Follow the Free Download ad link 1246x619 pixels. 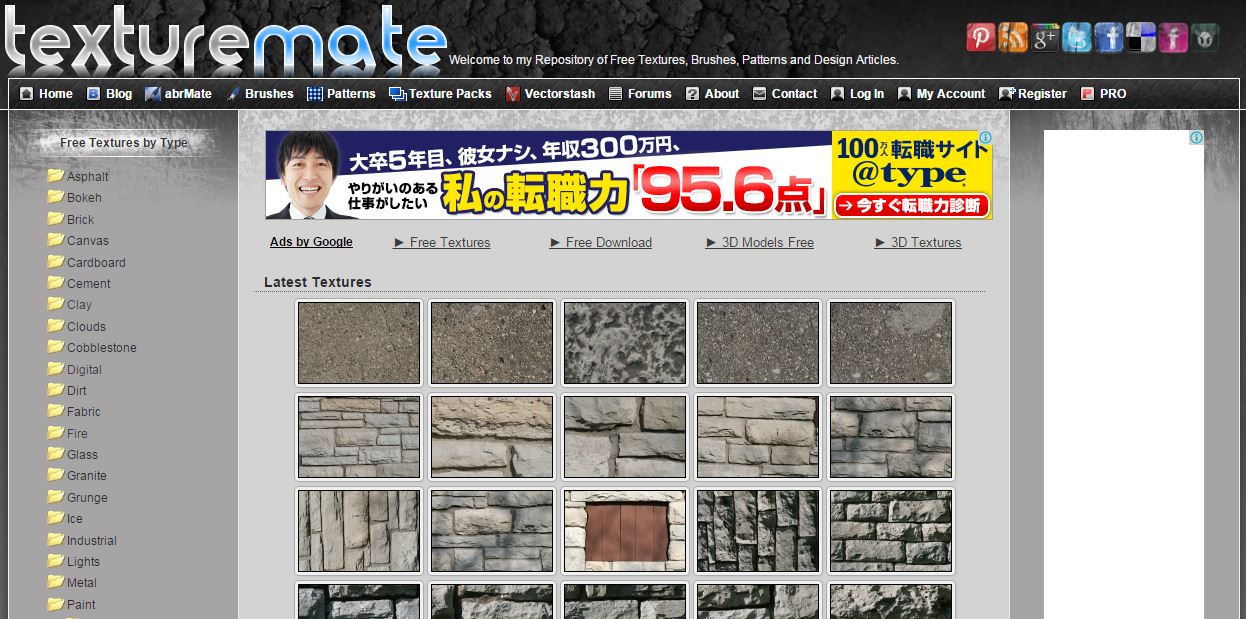[x=601, y=242]
